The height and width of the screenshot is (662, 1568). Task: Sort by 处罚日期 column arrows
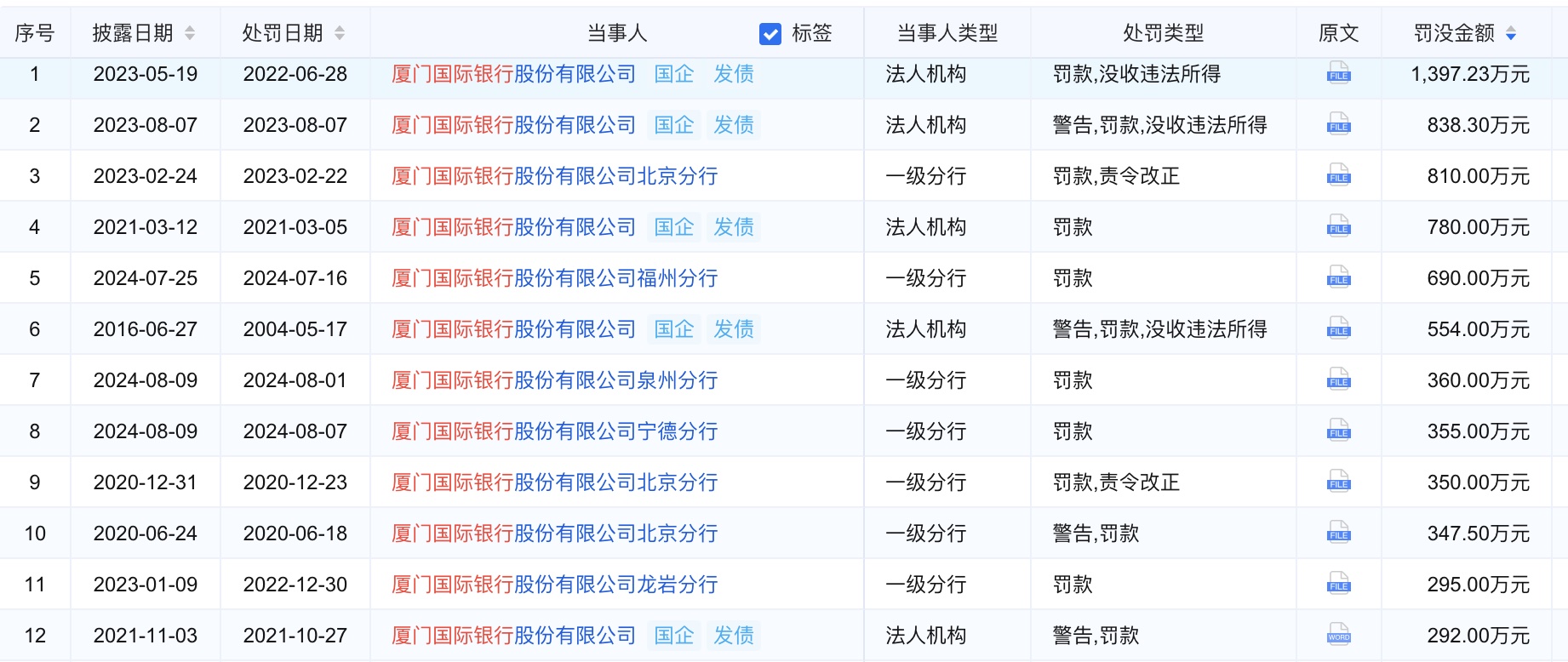coord(340,33)
